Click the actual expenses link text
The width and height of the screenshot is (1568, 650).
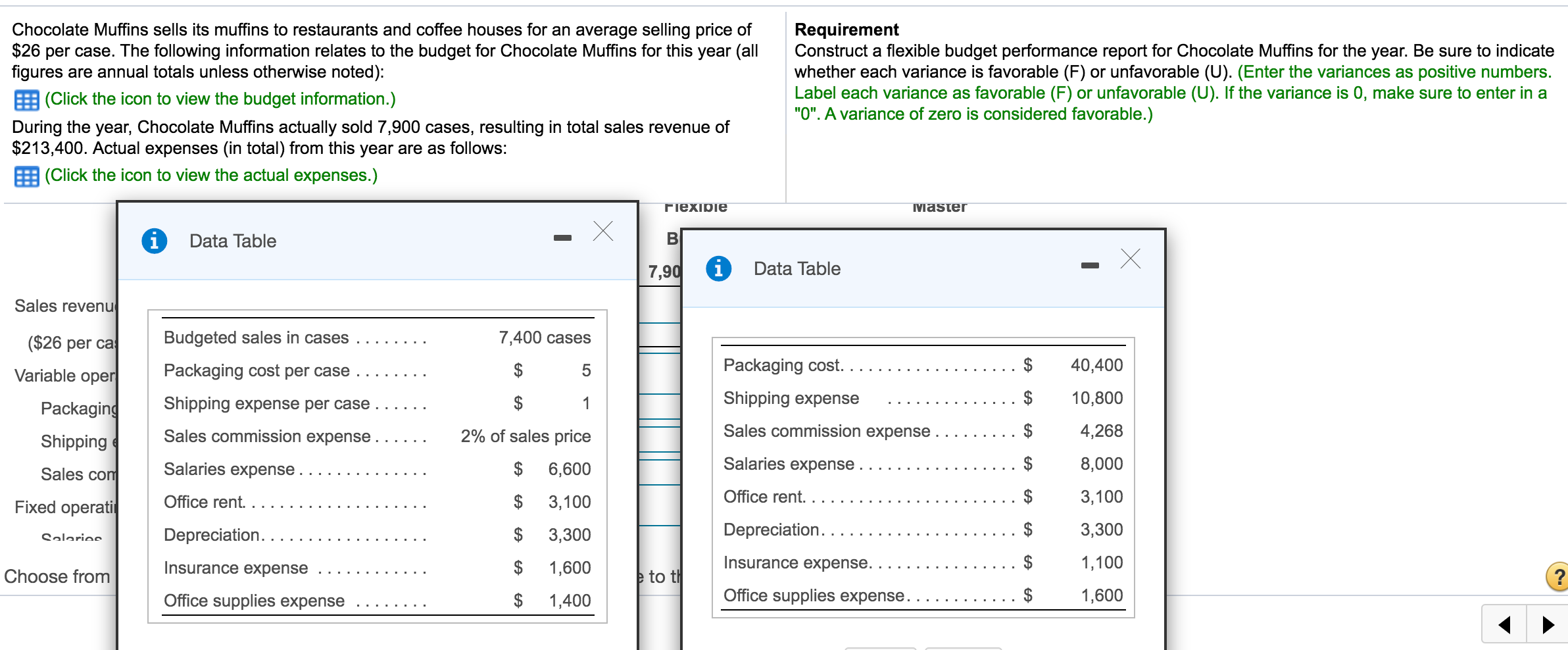click(211, 175)
